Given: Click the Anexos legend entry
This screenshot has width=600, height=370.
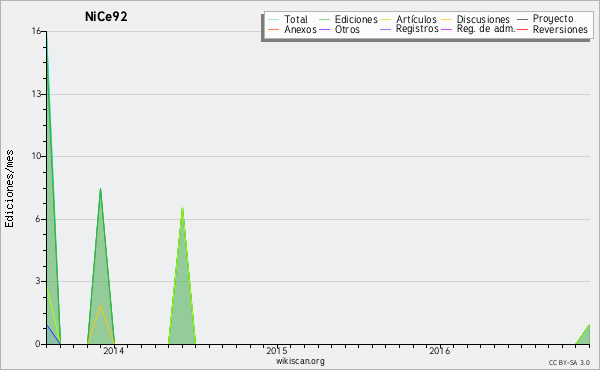Looking at the screenshot, I should point(300,29).
